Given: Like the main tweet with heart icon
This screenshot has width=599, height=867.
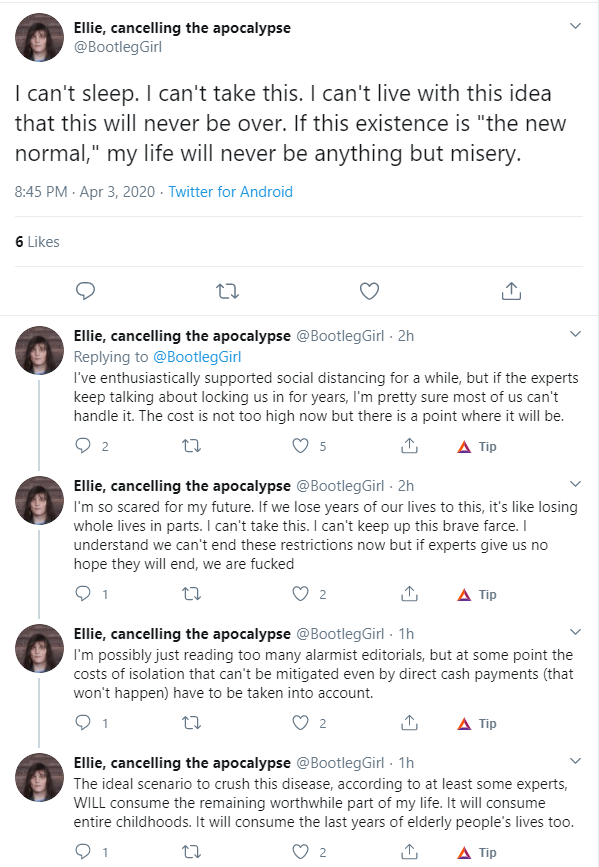Looking at the screenshot, I should tap(369, 291).
